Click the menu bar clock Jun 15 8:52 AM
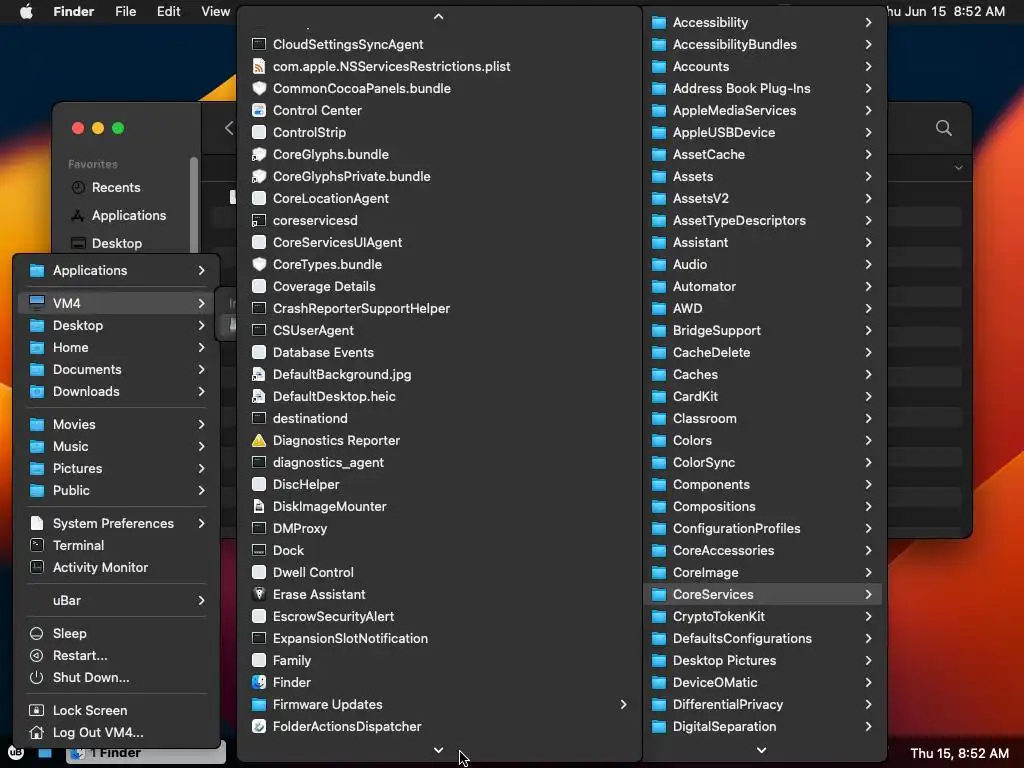 [x=947, y=11]
